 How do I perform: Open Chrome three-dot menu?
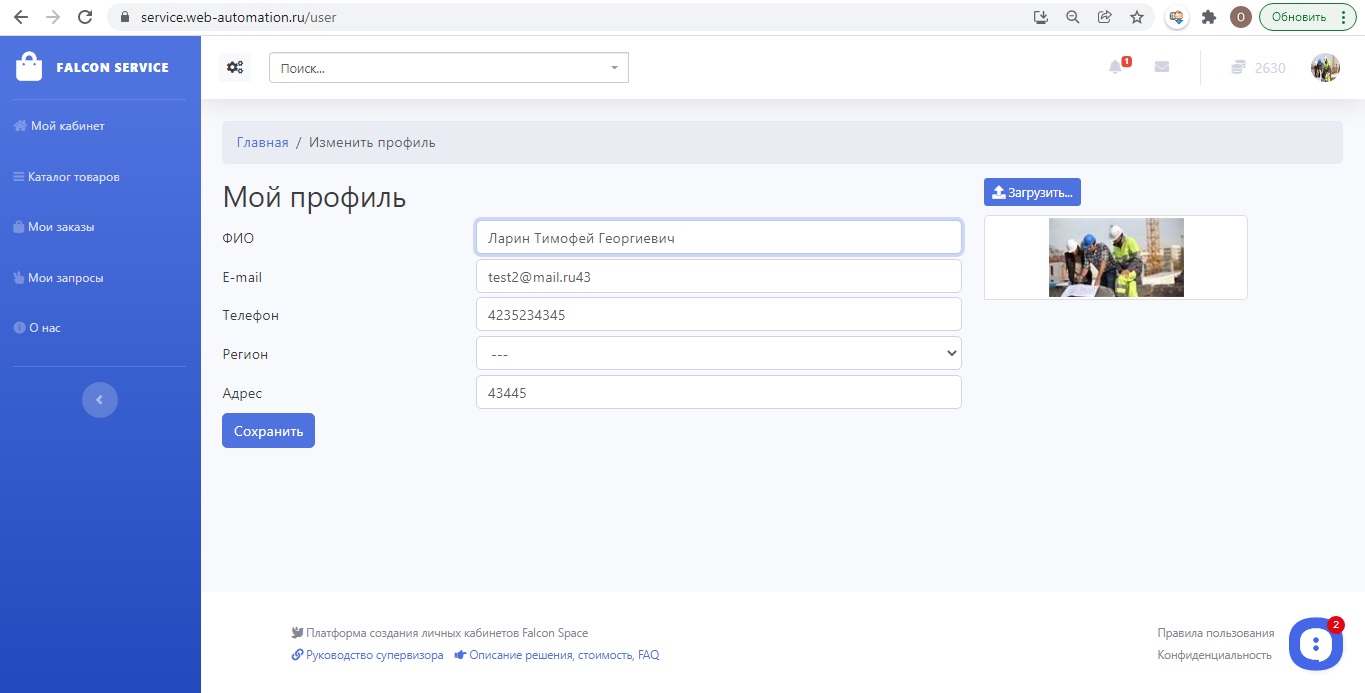point(1342,17)
